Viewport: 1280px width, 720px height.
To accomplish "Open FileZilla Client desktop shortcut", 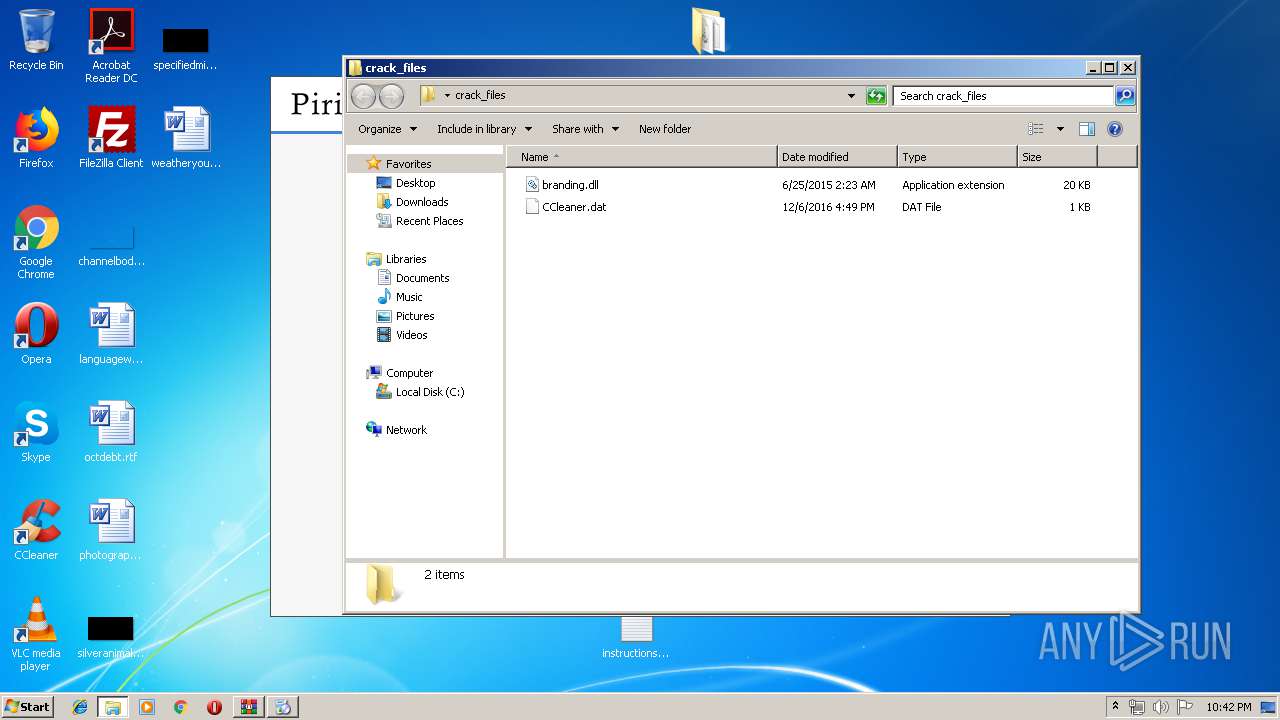I will [x=111, y=138].
